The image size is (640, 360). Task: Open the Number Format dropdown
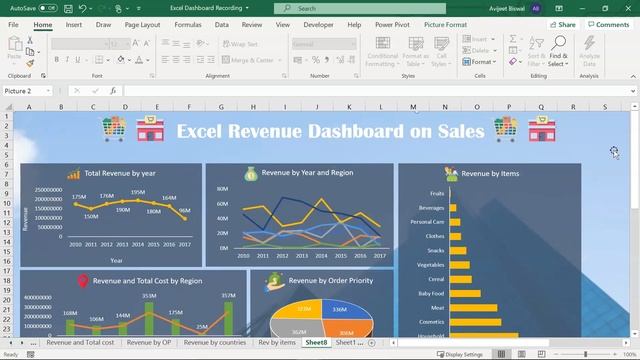[x=353, y=44]
